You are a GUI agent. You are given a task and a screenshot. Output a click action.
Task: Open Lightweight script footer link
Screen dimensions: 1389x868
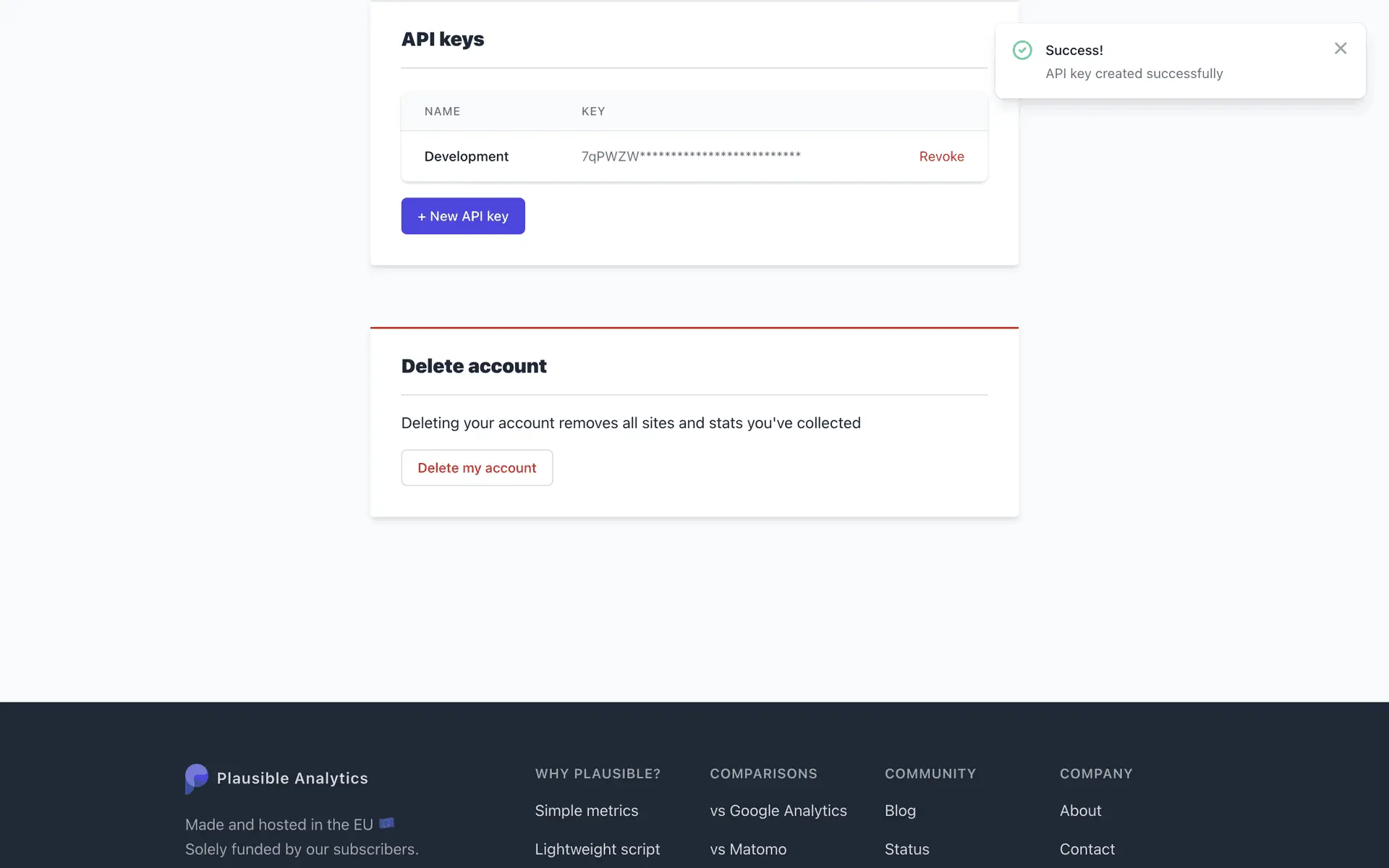tap(597, 849)
